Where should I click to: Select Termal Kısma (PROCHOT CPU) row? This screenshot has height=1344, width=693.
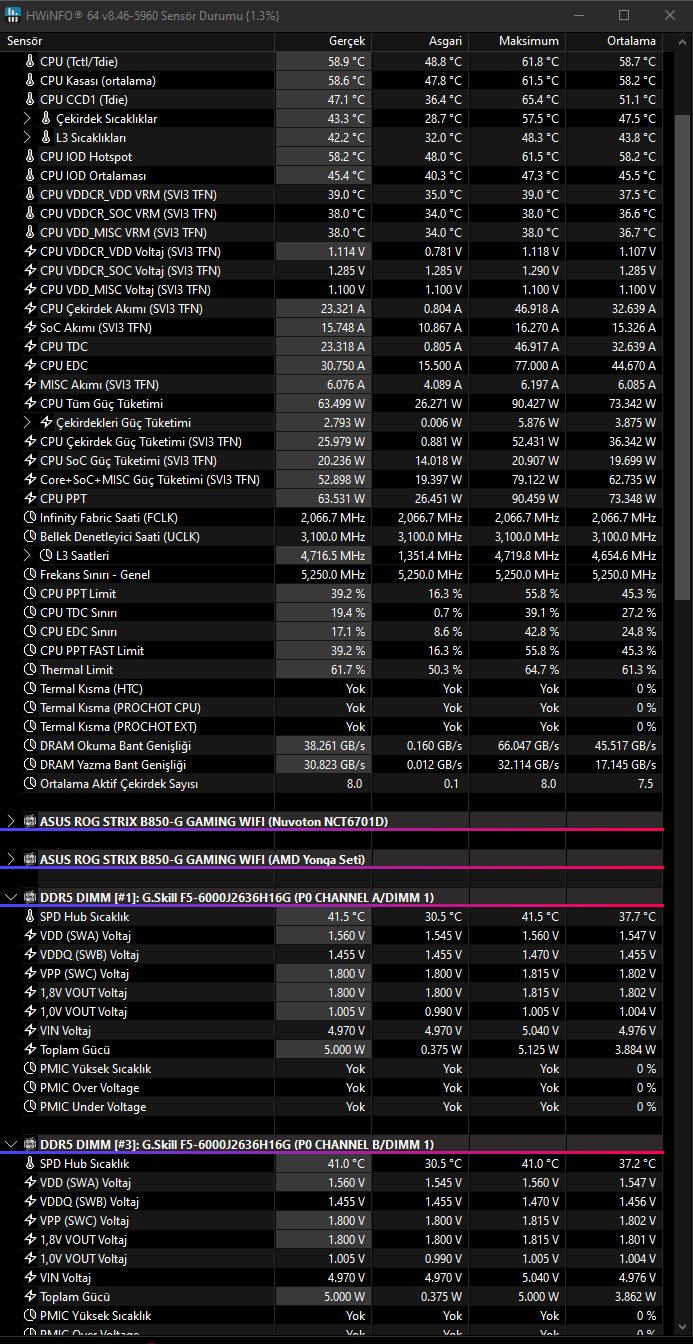click(331, 707)
